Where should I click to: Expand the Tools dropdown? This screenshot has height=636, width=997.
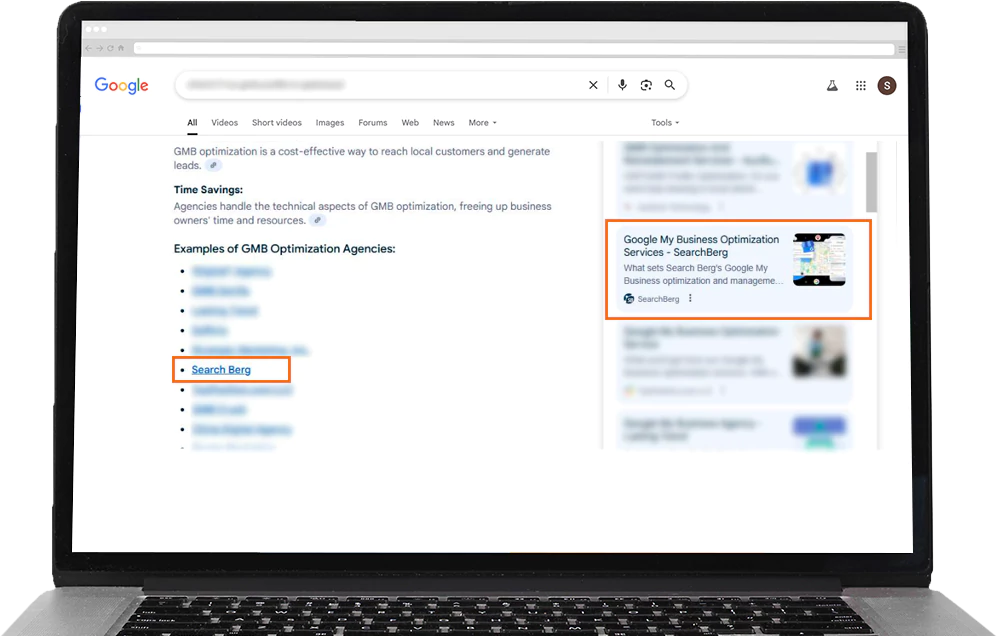[665, 122]
